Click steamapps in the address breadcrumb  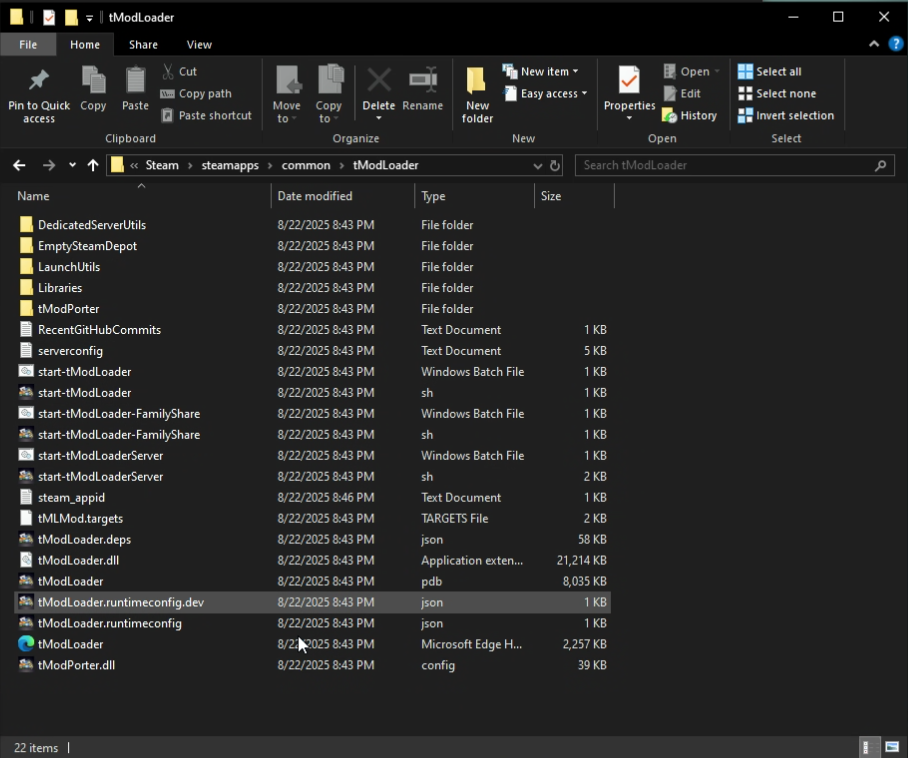coord(230,166)
